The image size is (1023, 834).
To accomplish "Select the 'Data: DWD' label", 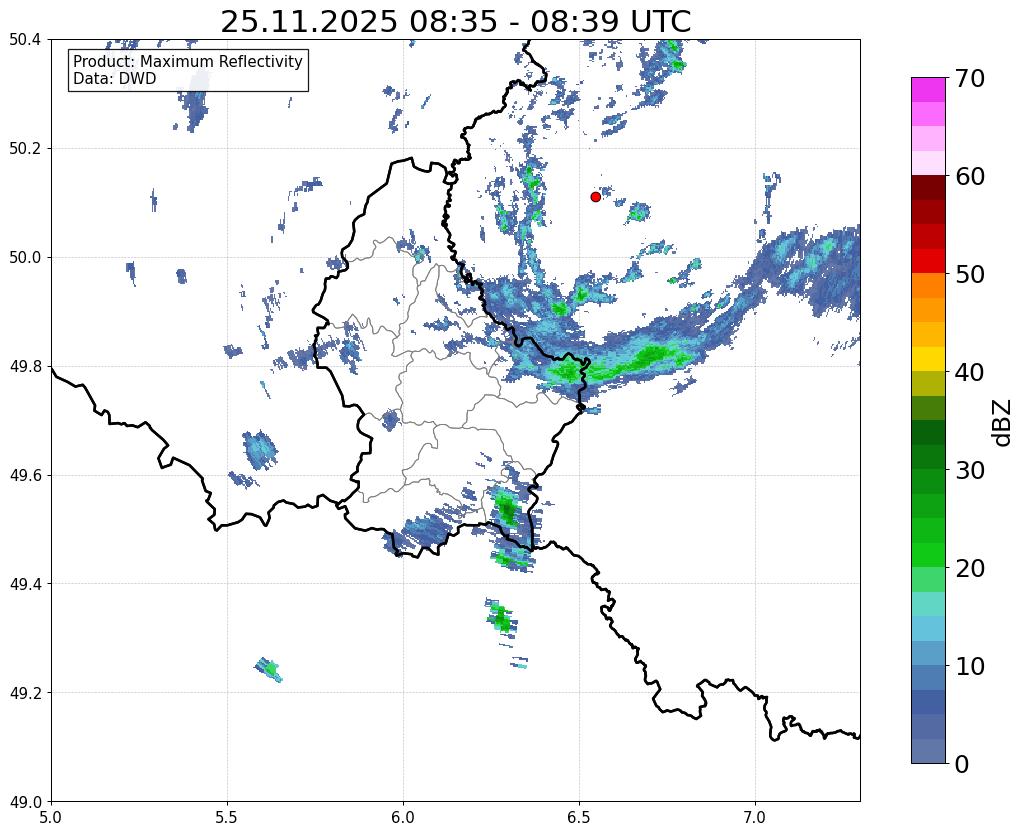I will (114, 78).
